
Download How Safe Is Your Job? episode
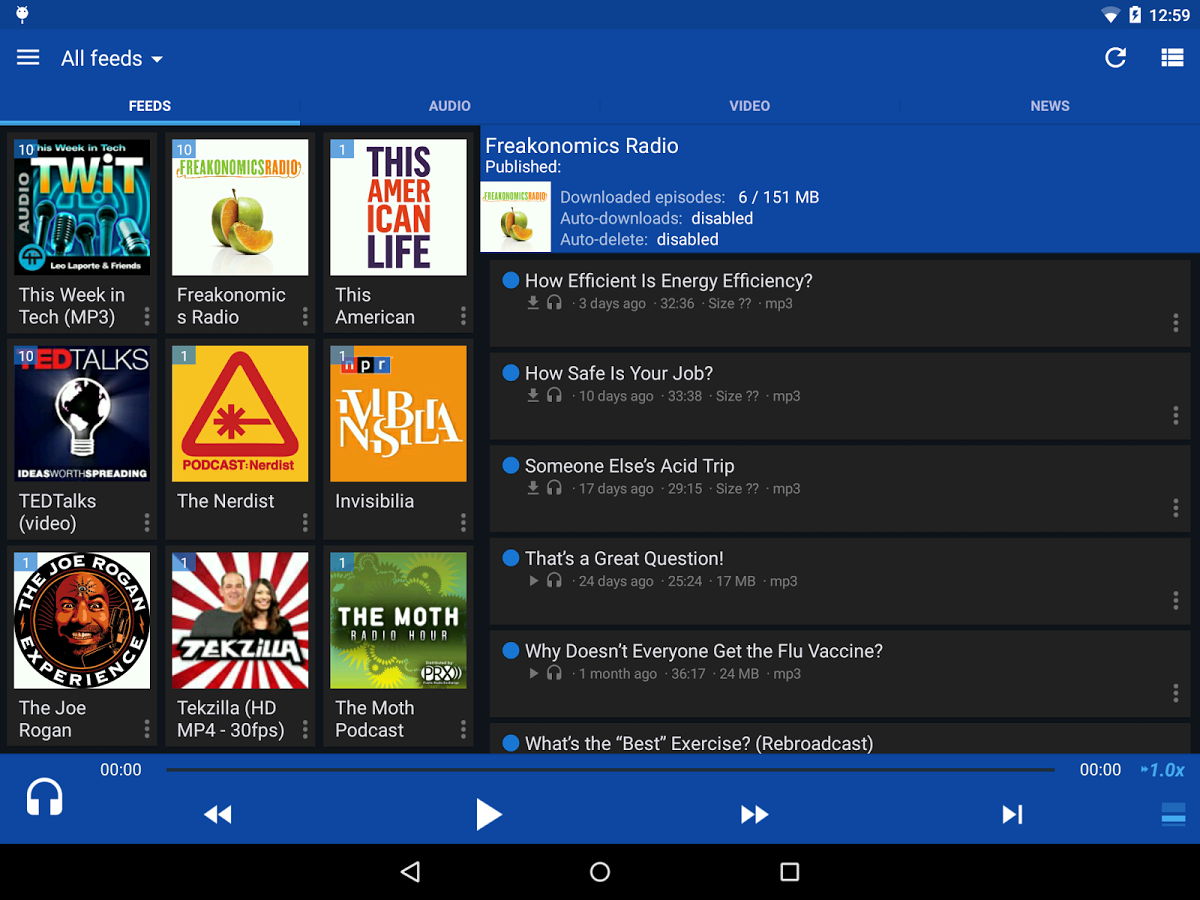pos(533,395)
